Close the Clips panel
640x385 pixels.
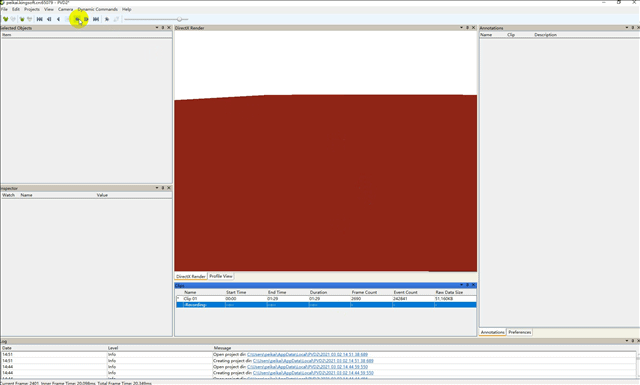(473, 285)
